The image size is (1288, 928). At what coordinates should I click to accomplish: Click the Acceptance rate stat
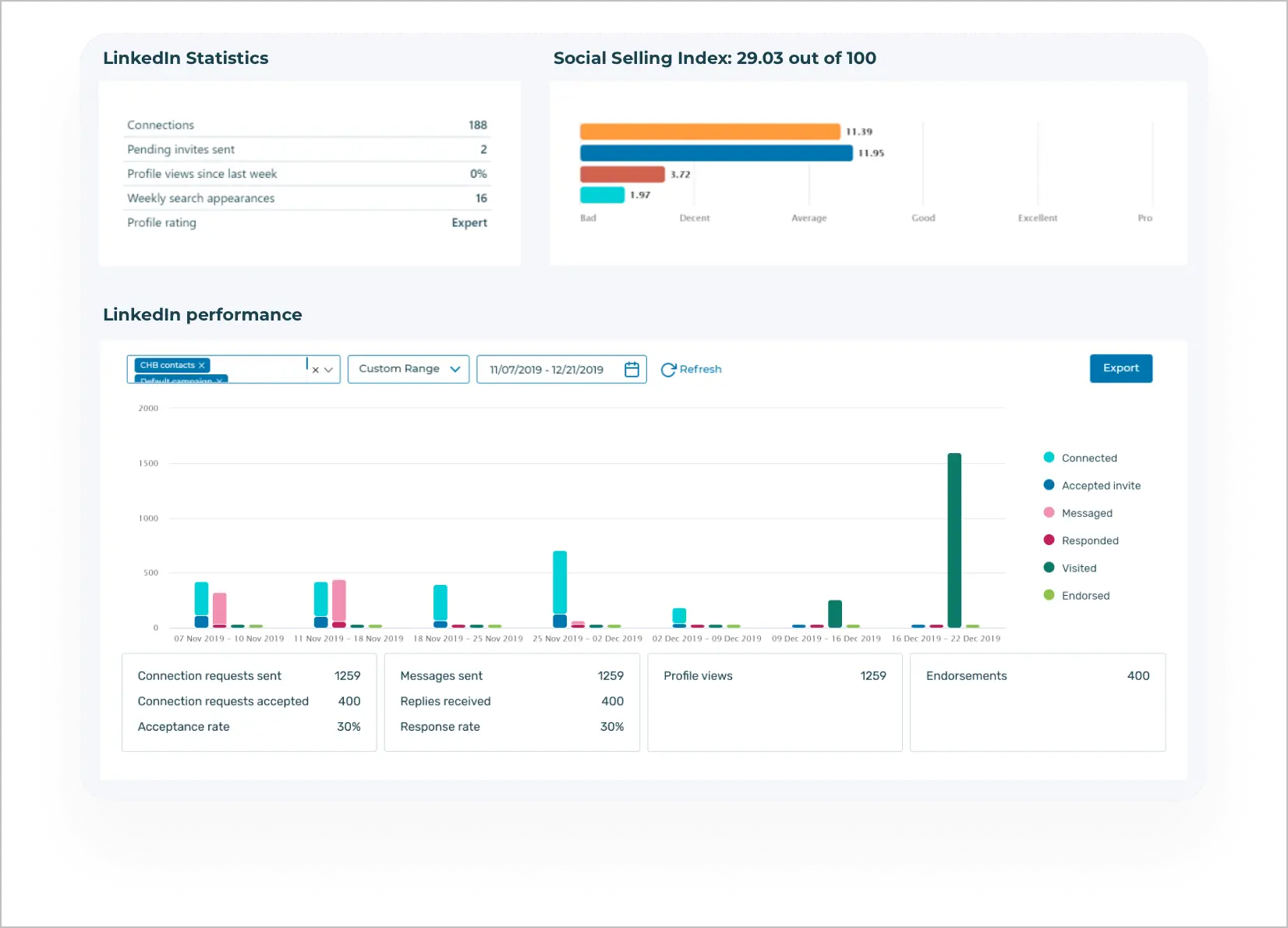click(249, 727)
